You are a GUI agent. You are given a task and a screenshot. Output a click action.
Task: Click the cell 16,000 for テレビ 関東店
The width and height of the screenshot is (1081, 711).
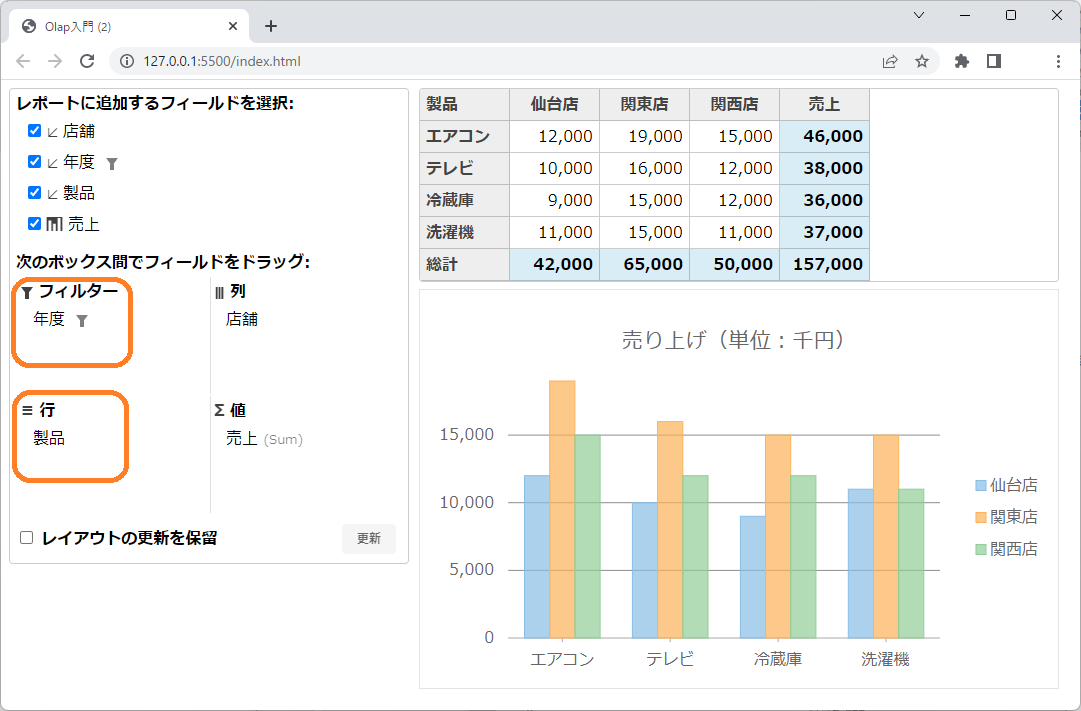point(645,168)
